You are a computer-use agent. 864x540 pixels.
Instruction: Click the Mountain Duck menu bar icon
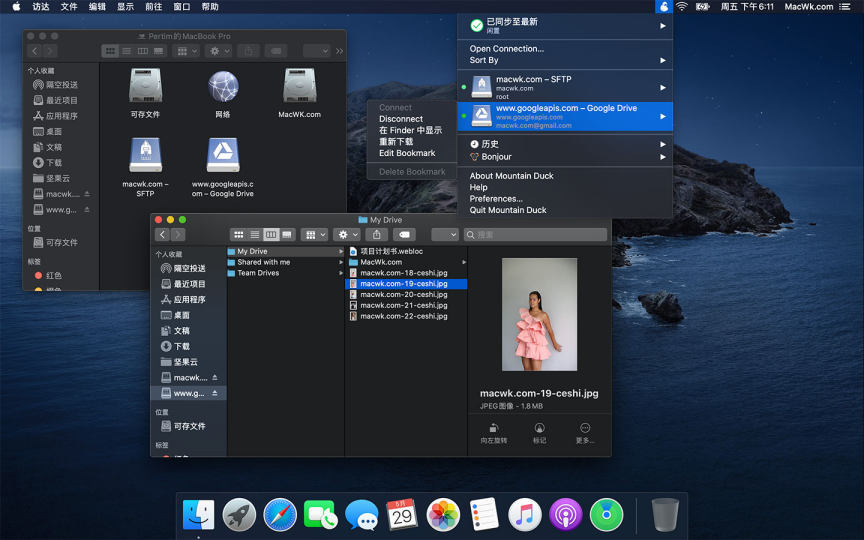663,6
